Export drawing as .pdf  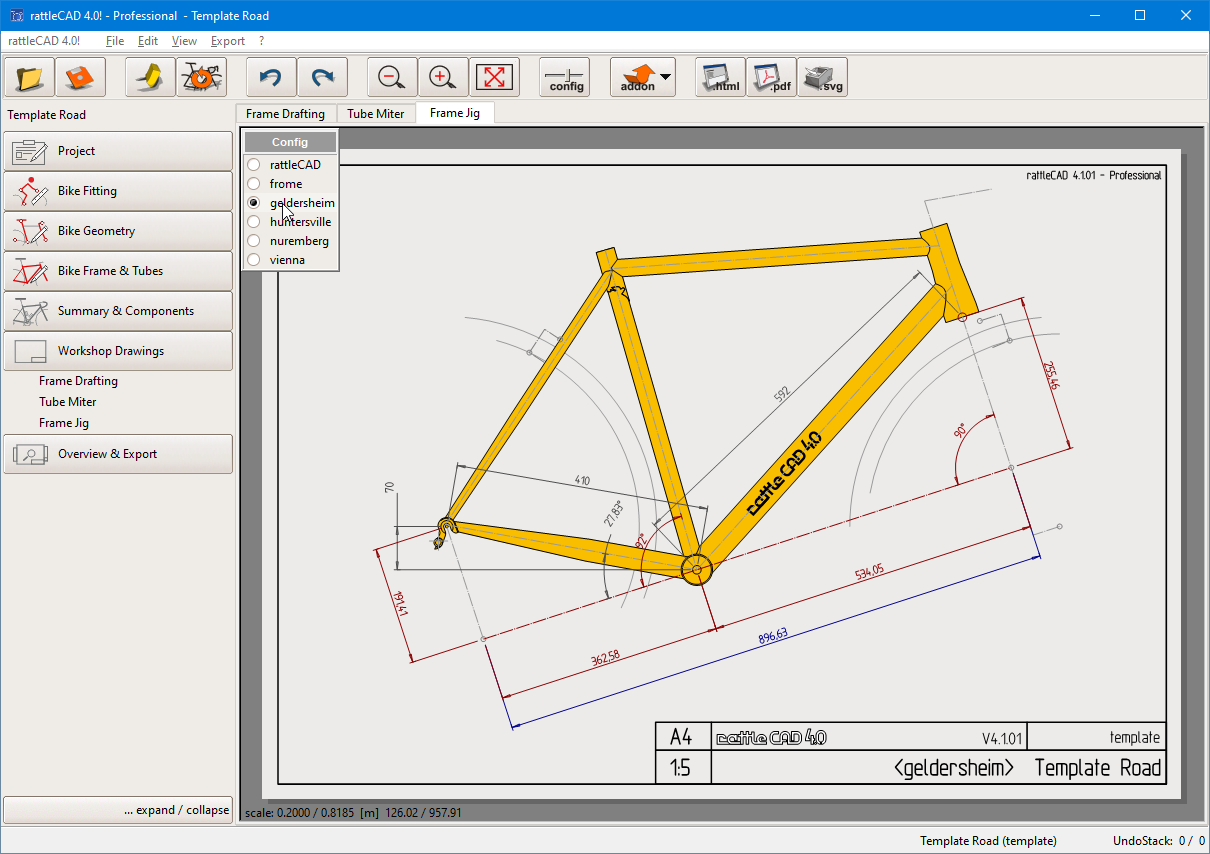771,77
